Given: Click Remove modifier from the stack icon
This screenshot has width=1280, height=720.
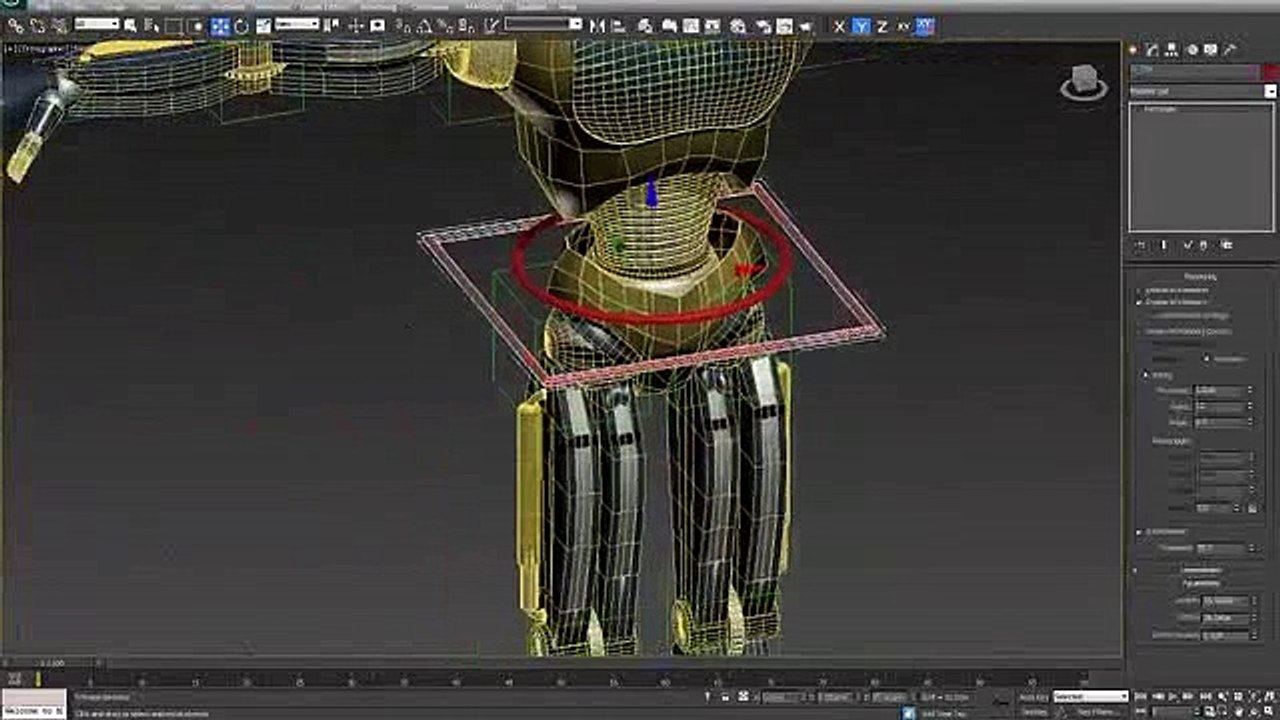Looking at the screenshot, I should (1203, 244).
